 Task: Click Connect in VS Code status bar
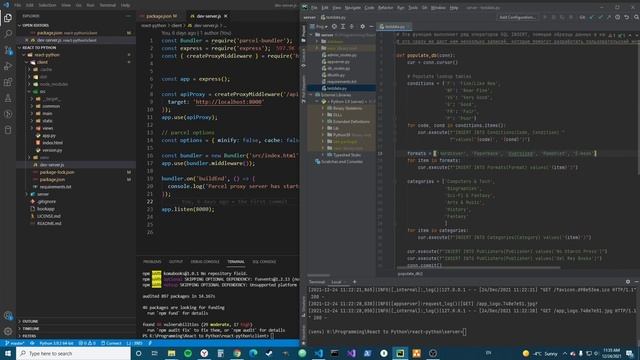[x=111, y=343]
